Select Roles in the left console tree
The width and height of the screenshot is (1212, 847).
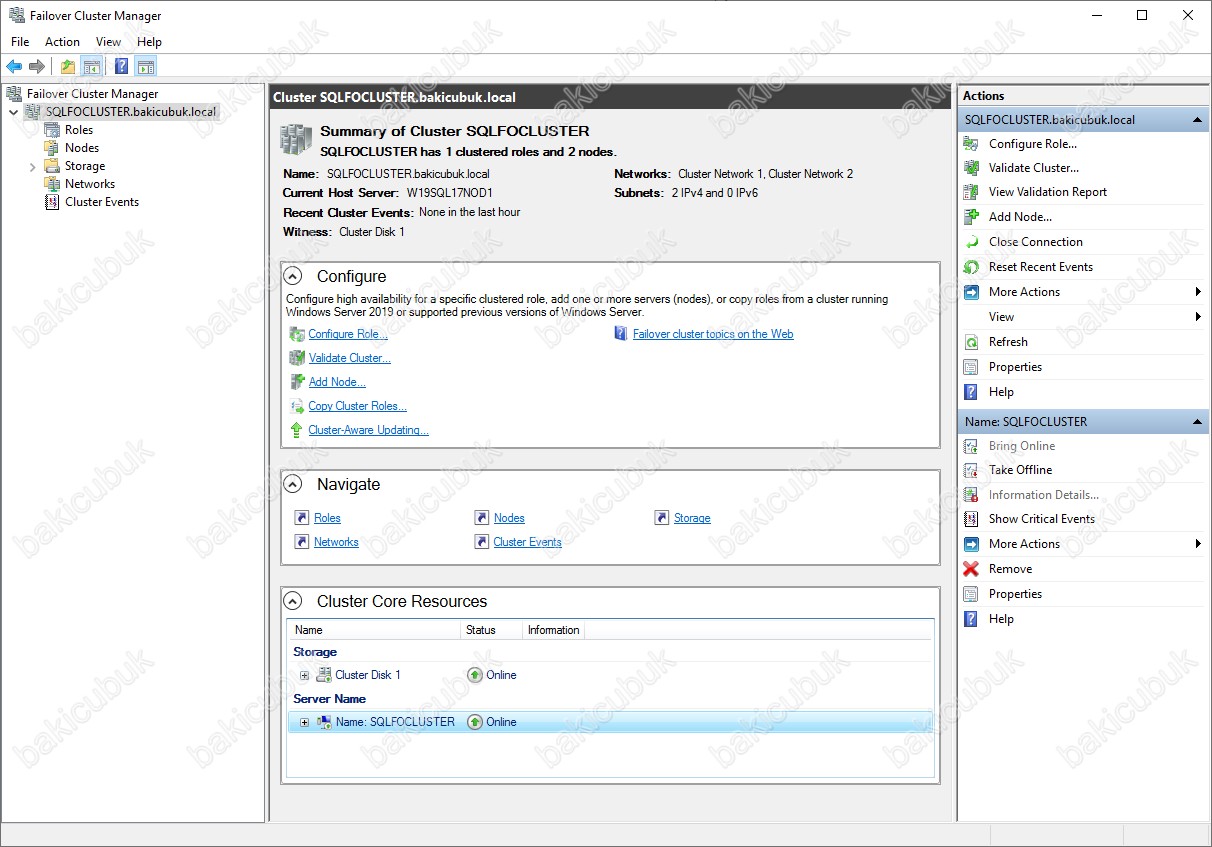tap(78, 130)
